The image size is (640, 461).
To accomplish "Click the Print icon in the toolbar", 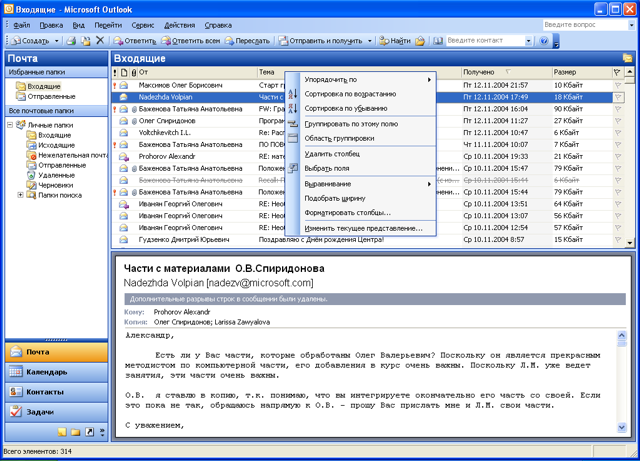I will [x=71, y=41].
